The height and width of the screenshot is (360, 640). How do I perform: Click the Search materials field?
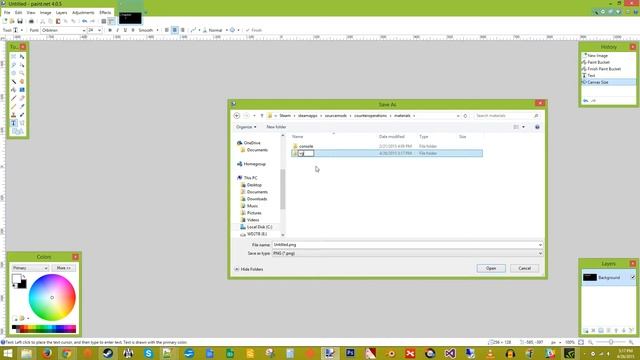tap(507, 116)
